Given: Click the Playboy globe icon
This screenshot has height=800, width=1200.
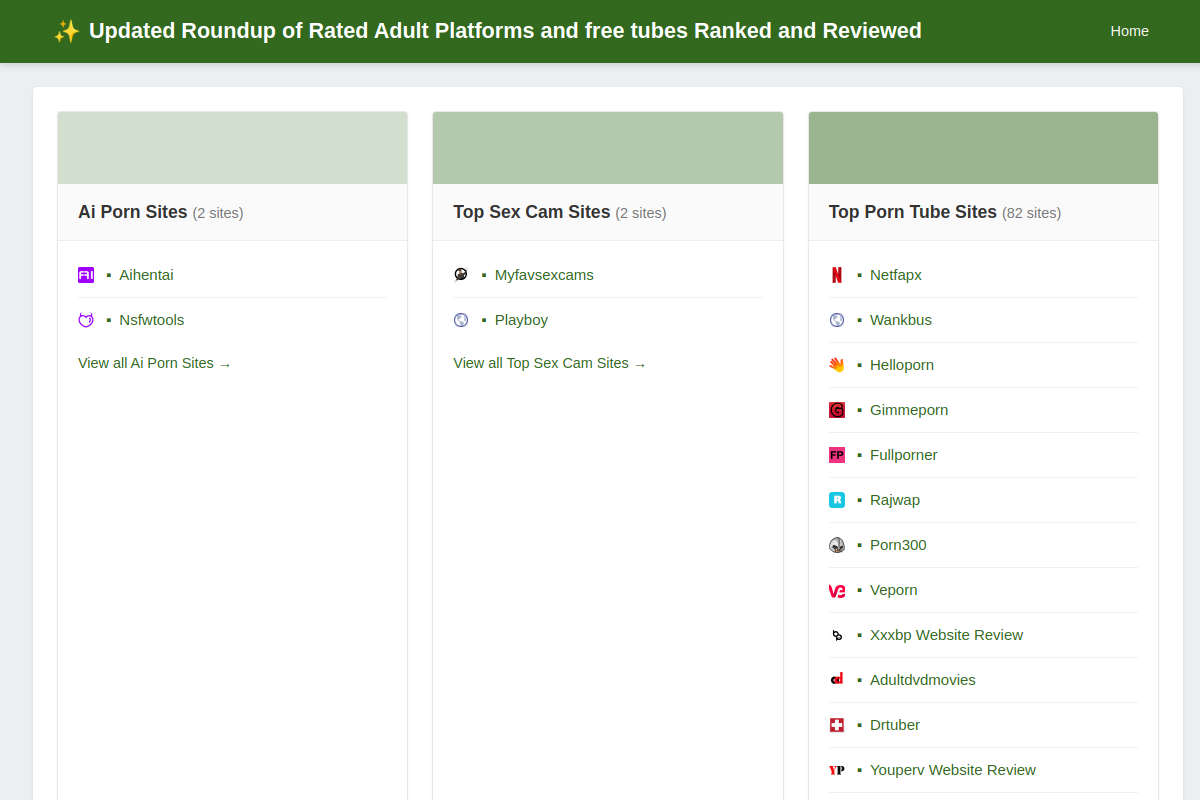Looking at the screenshot, I should (x=461, y=320).
